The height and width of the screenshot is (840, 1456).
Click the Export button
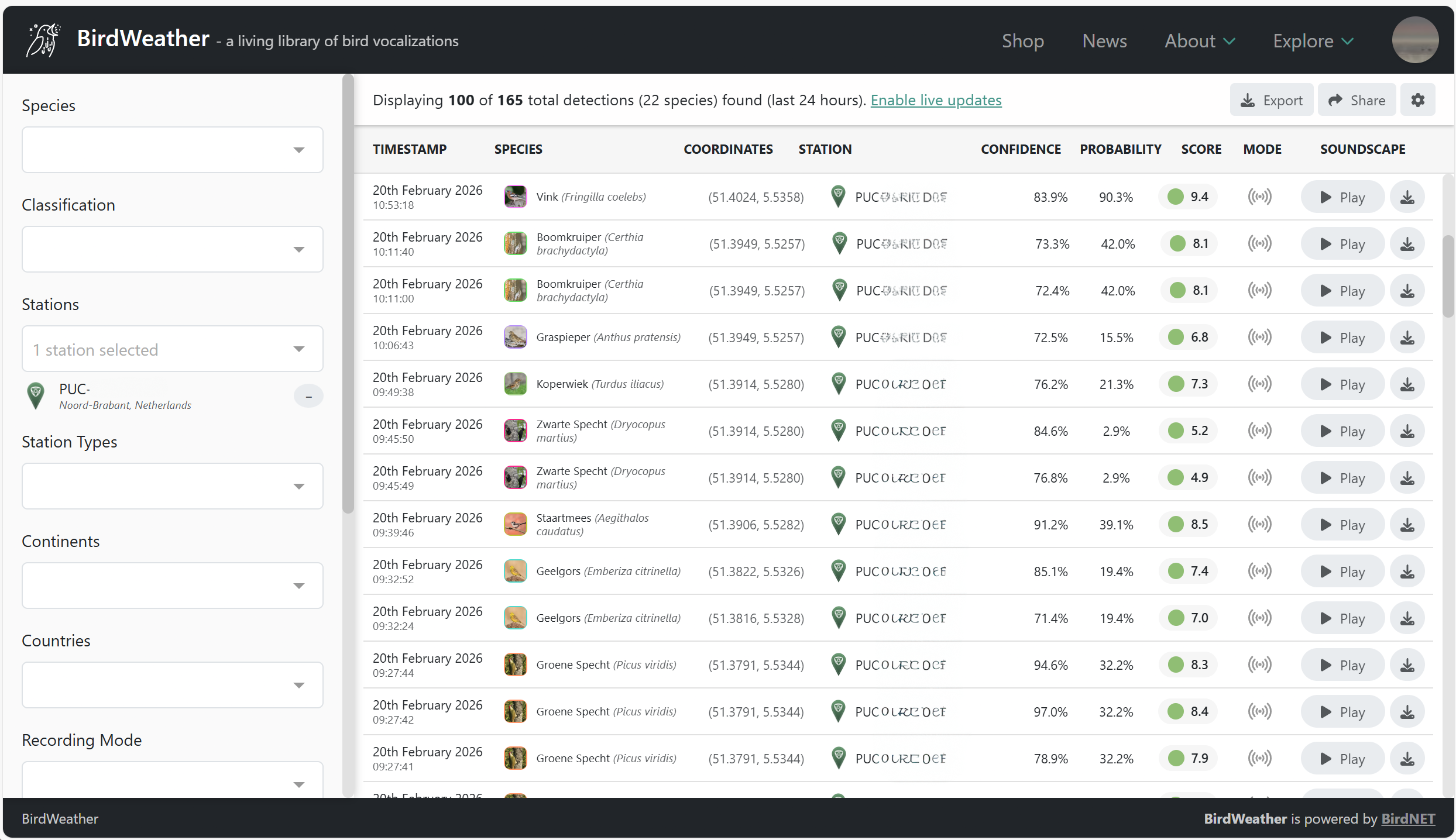[1271, 100]
